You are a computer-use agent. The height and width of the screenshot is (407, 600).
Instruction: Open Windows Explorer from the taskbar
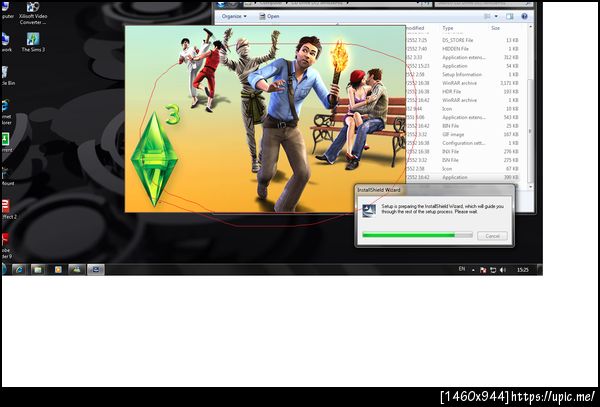tap(38, 270)
